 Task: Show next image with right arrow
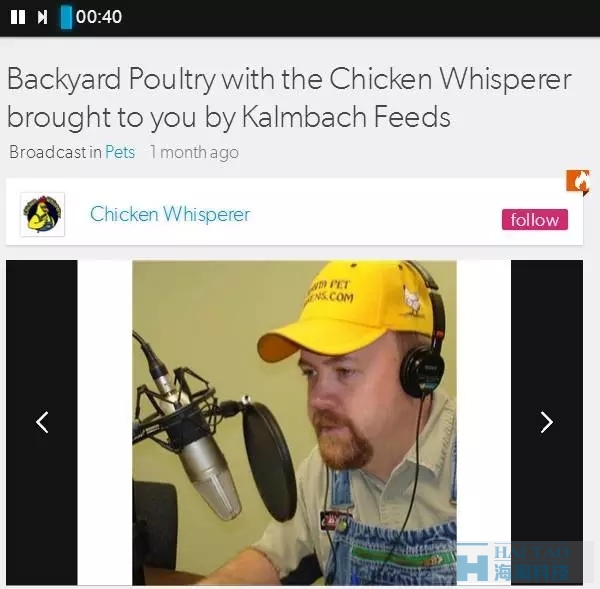(x=547, y=422)
